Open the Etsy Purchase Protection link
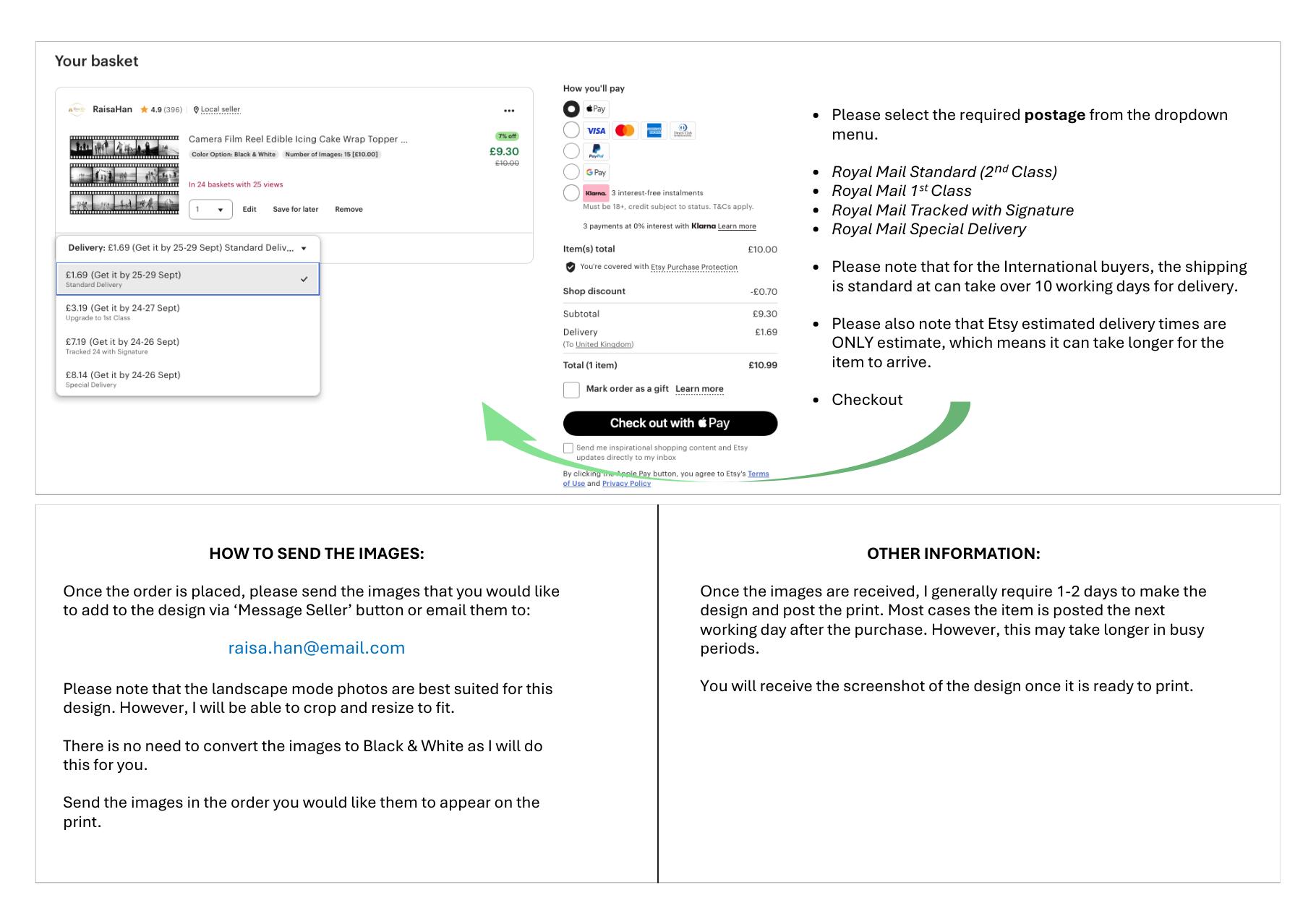The image size is (1316, 911). click(x=694, y=268)
